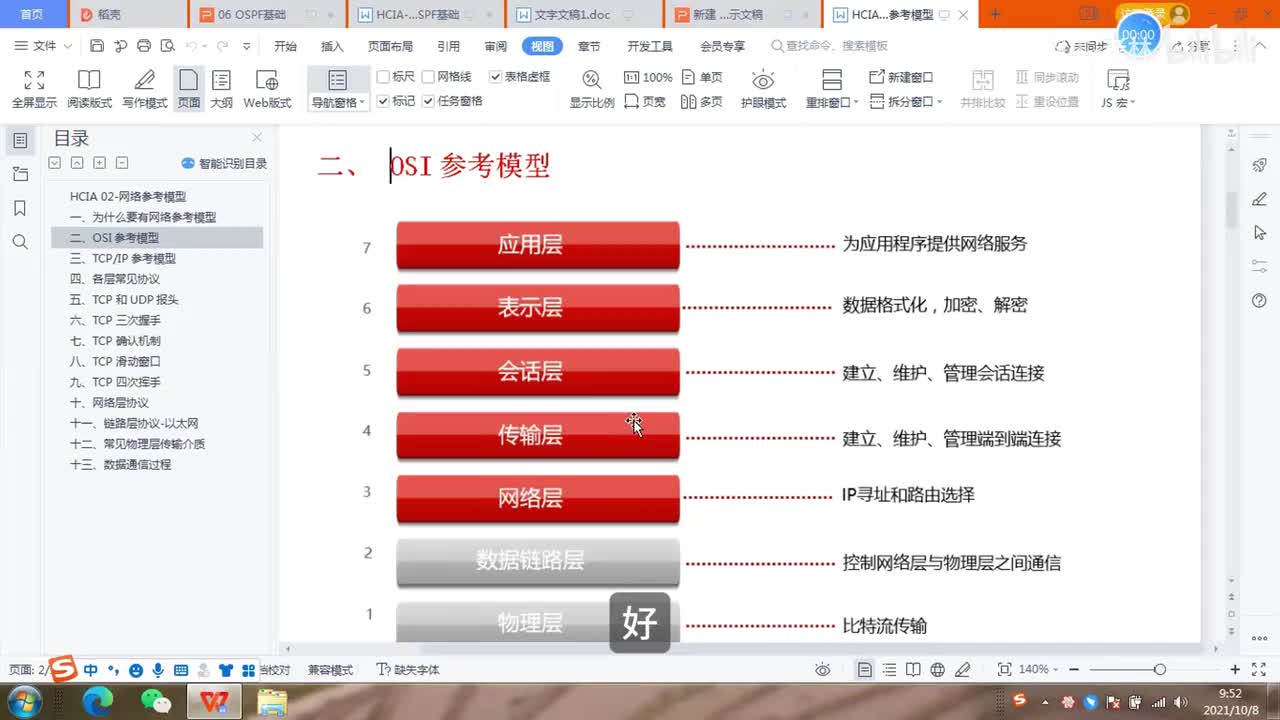Image resolution: width=1280 pixels, height=720 pixels.
Task: Open split window (拆分窗口) dropdown
Action: [906, 101]
